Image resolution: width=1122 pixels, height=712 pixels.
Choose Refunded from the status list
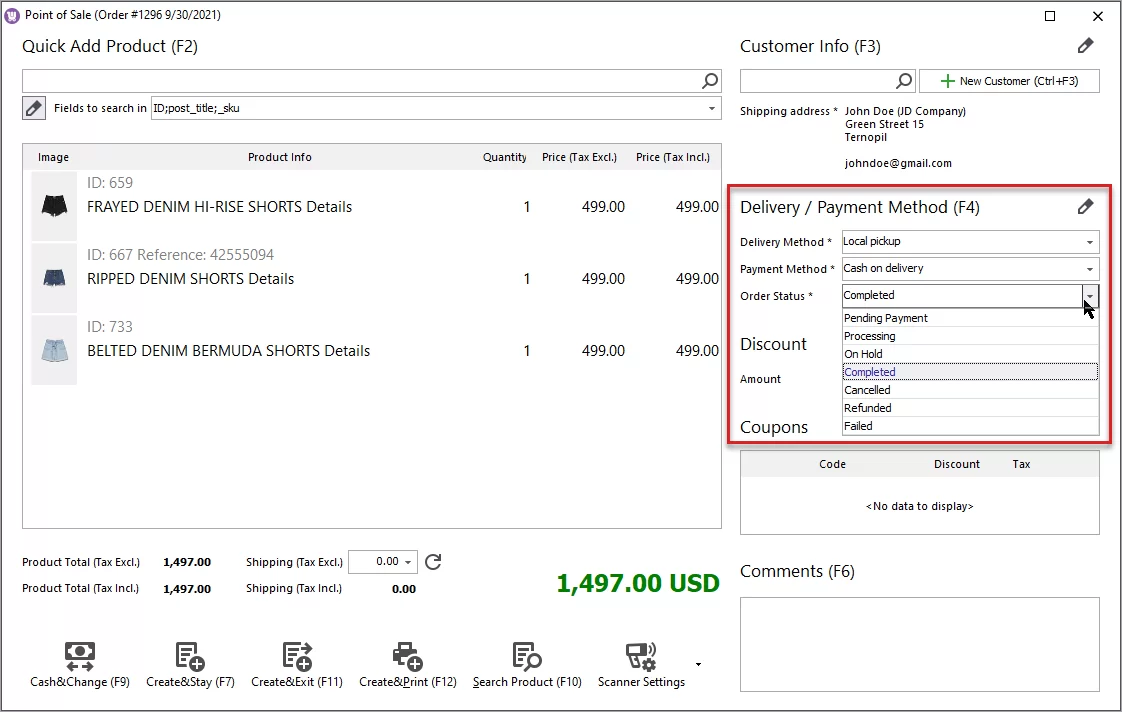(867, 407)
